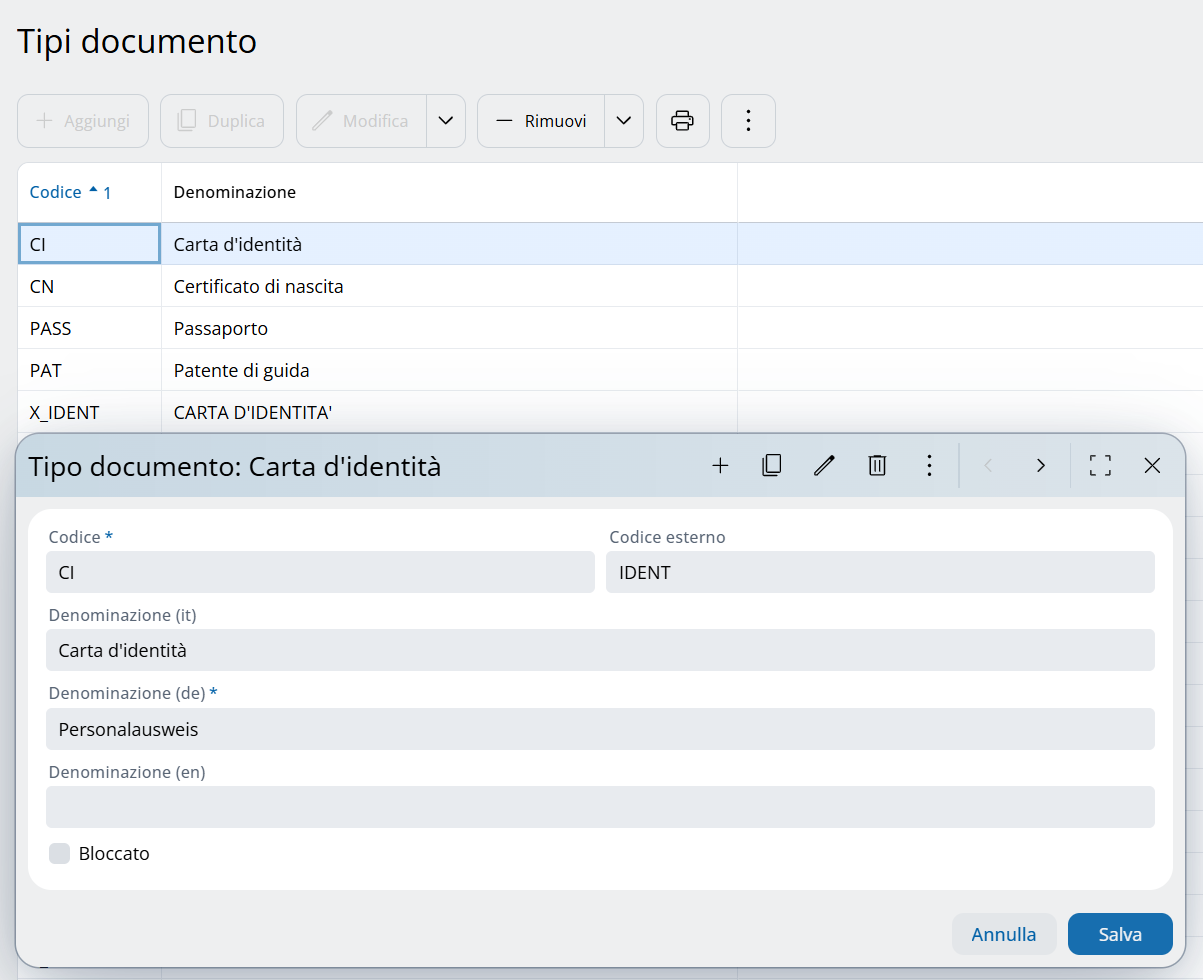
Task: Tick the Bloccato checkbox
Action: (x=60, y=853)
